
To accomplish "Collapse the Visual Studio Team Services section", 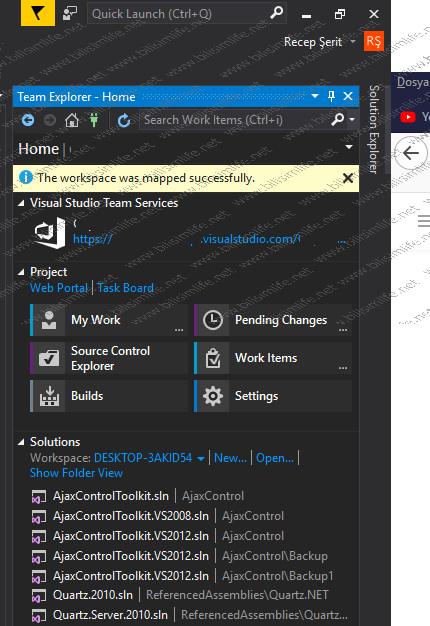I will point(21,203).
